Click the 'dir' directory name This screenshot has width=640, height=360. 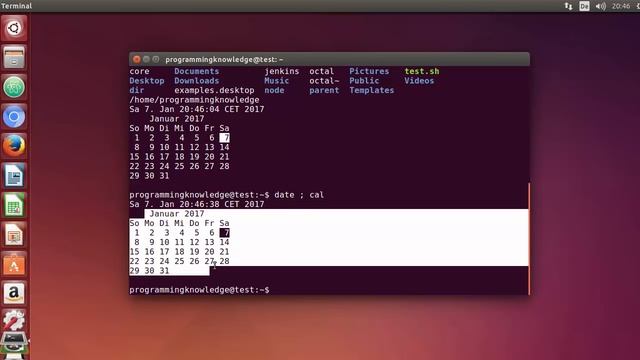coord(137,90)
